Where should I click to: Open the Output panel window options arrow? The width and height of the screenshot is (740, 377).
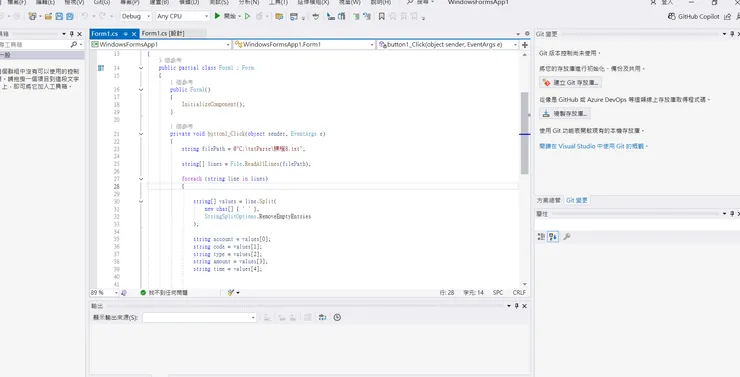tap(509, 306)
